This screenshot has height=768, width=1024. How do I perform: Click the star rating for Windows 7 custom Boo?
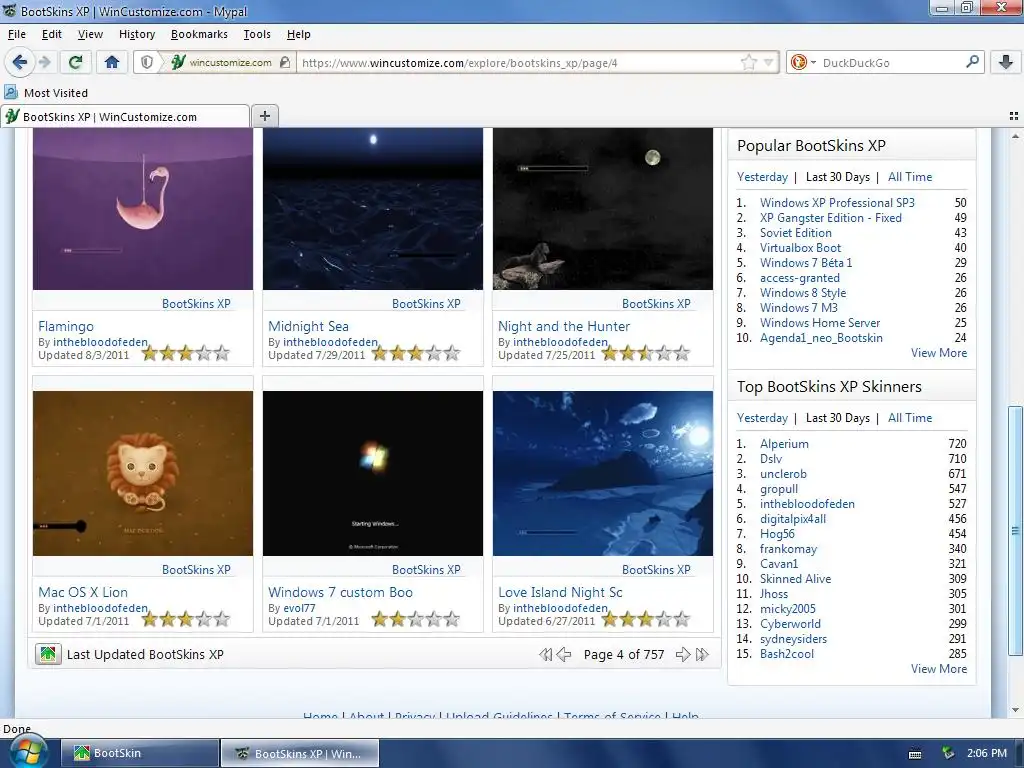416,619
